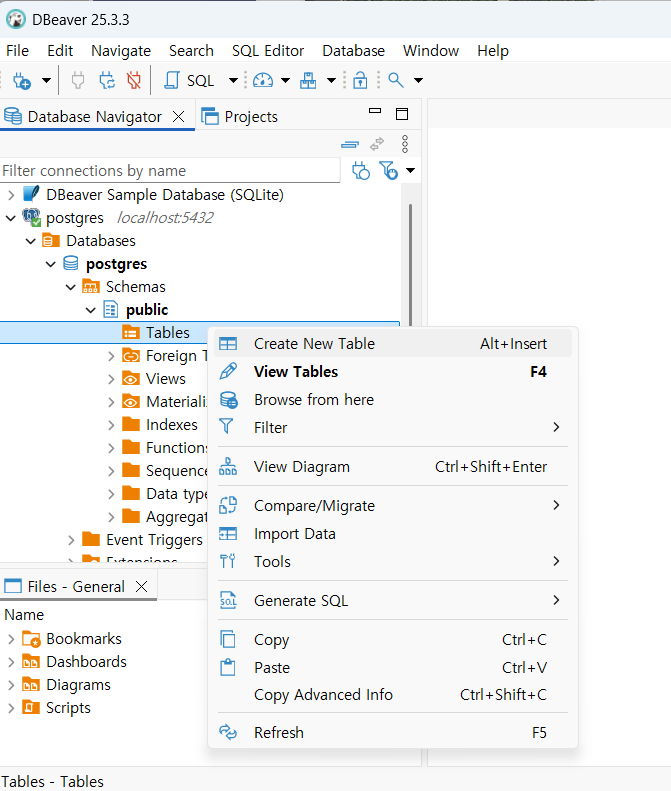Viewport: 671px width, 791px height.
Task: Open the Window menu
Action: pos(431,51)
